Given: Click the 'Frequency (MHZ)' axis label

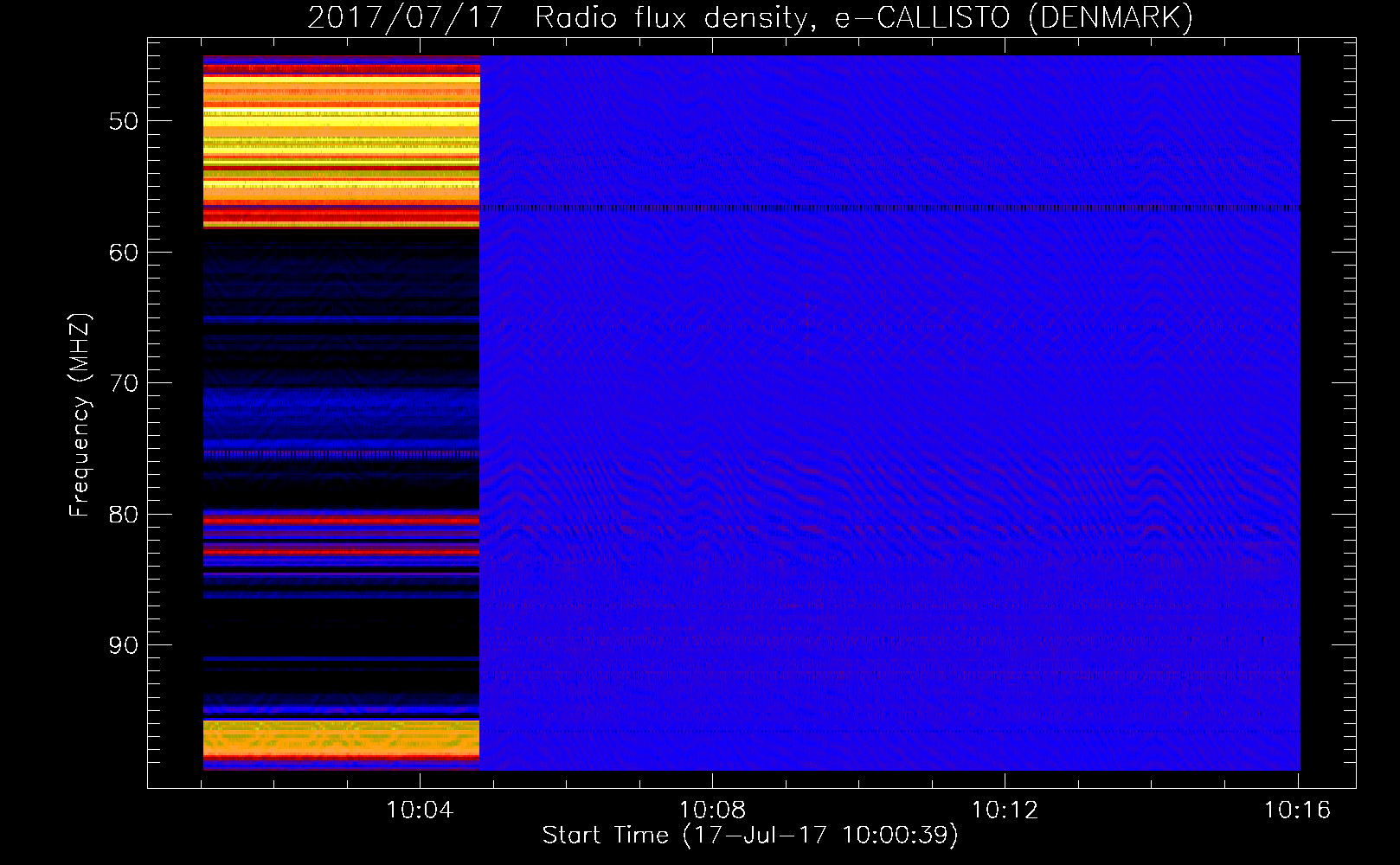Looking at the screenshot, I should (80, 415).
